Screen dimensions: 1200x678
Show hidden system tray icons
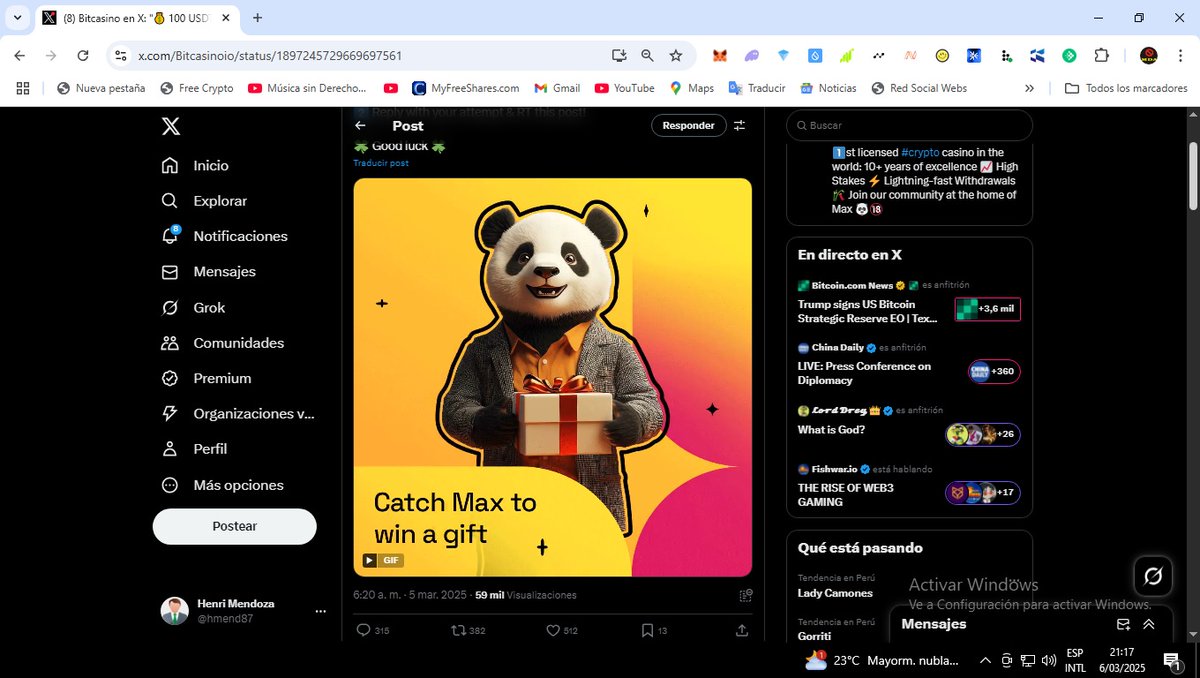tap(984, 660)
